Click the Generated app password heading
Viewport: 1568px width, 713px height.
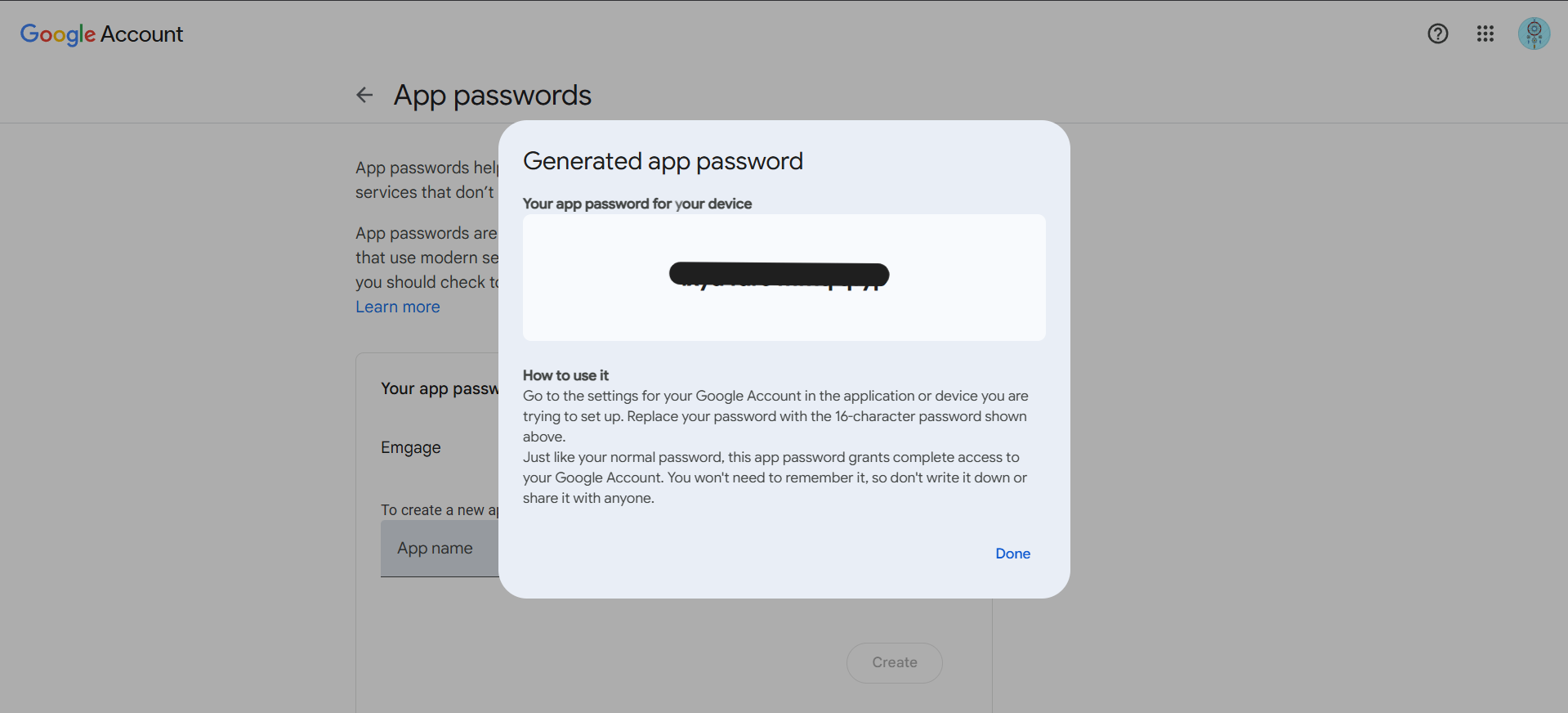click(x=663, y=161)
